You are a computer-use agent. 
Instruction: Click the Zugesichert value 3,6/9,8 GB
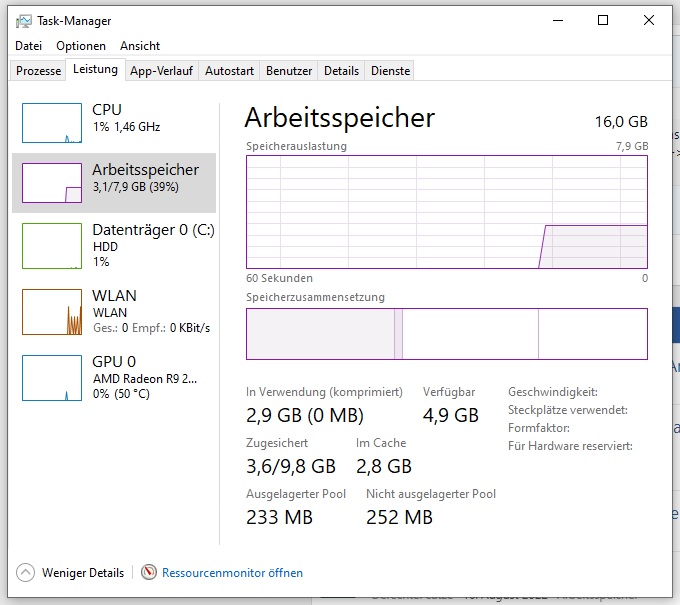tap(291, 466)
